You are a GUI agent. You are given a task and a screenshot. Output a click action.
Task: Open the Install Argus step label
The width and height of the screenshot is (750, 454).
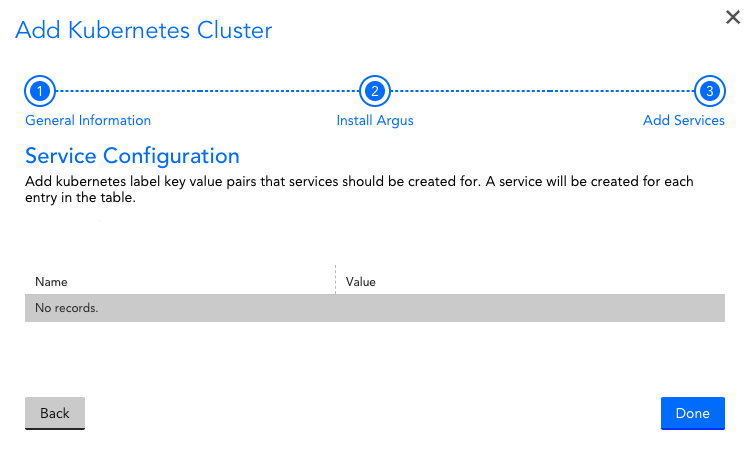(x=375, y=121)
